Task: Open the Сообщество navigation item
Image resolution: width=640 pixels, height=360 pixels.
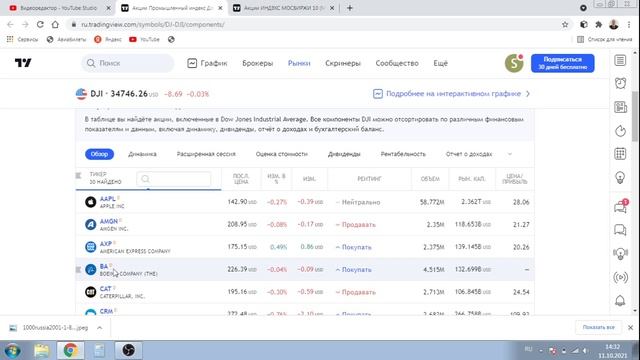Action: coord(397,63)
